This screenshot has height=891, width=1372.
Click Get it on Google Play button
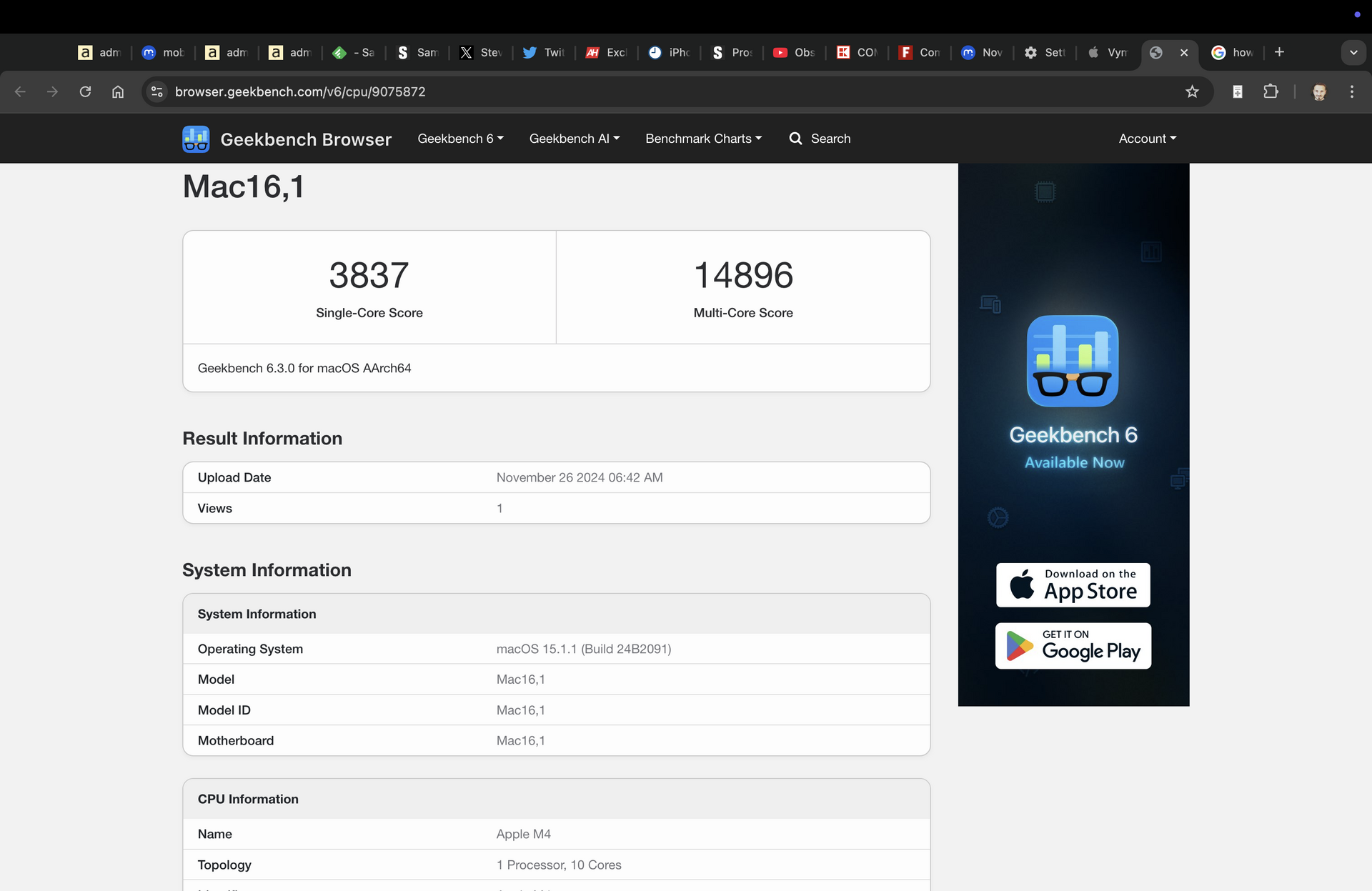point(1073,646)
